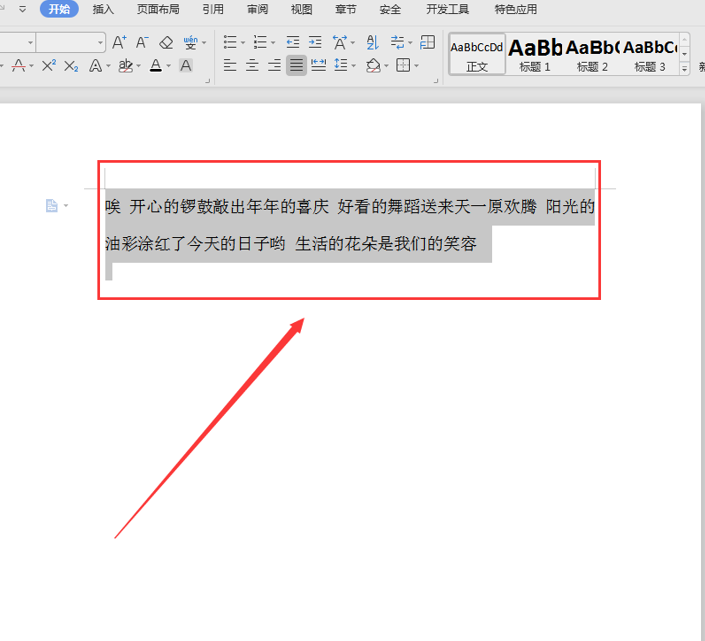The image size is (705, 641).
Task: Set line spacing
Action: coord(341,66)
